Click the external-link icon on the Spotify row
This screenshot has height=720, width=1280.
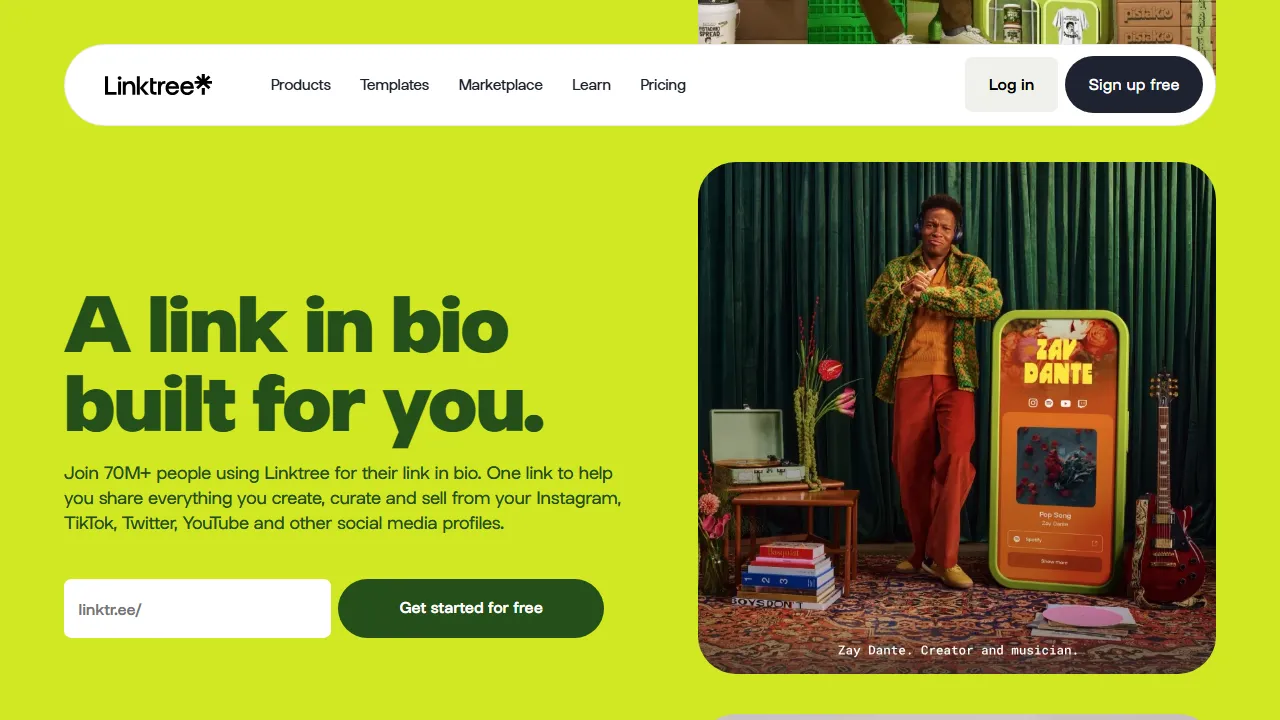(1094, 543)
